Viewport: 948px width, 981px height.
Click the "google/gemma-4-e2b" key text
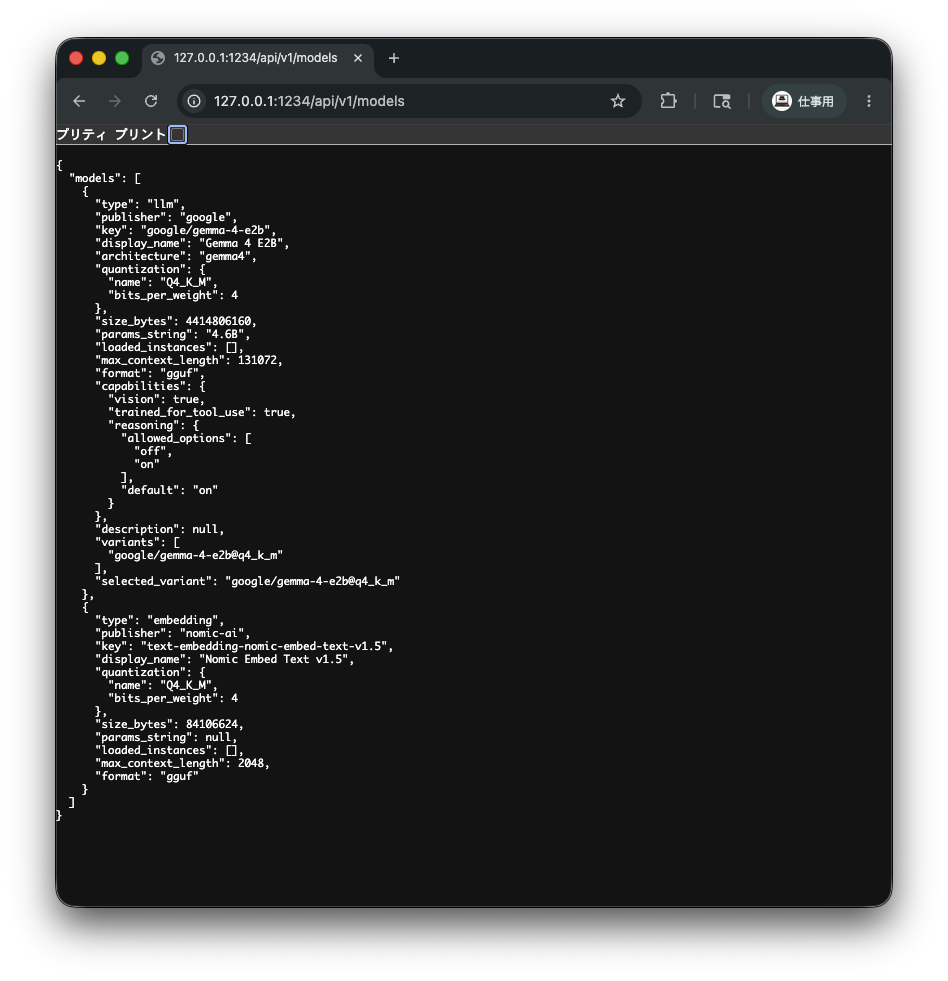point(205,230)
